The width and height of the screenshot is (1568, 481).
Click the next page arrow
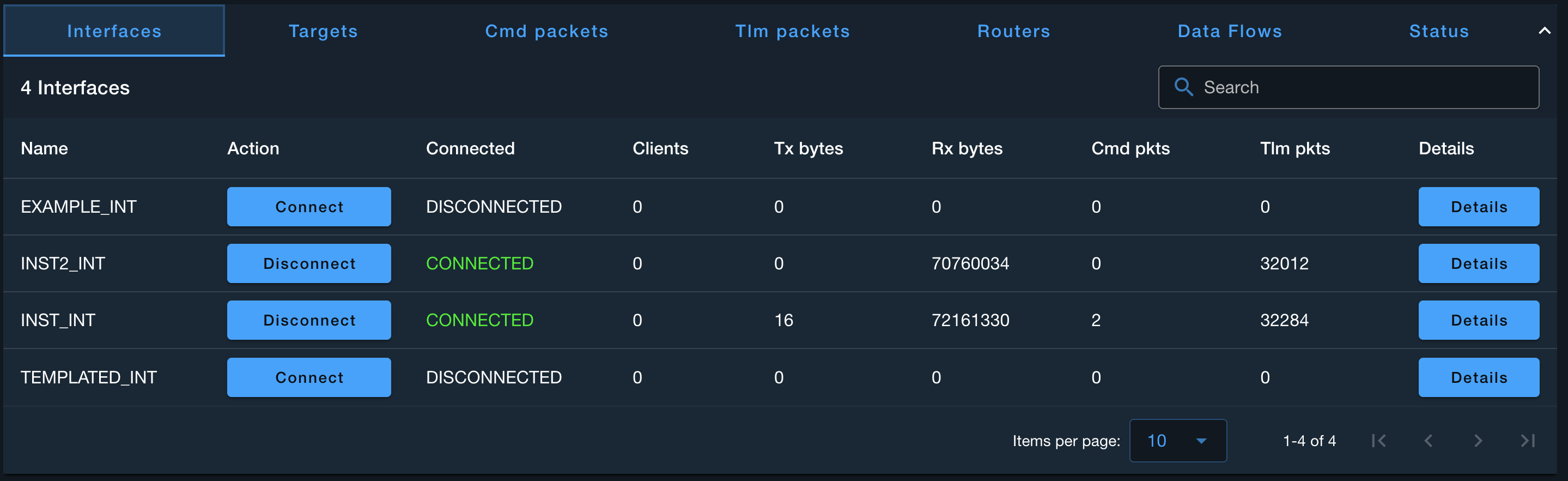pos(1478,441)
